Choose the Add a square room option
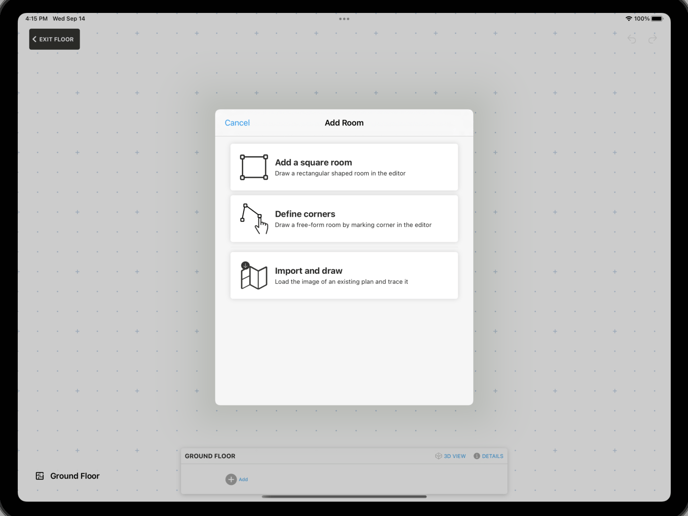688x516 pixels. click(344, 167)
